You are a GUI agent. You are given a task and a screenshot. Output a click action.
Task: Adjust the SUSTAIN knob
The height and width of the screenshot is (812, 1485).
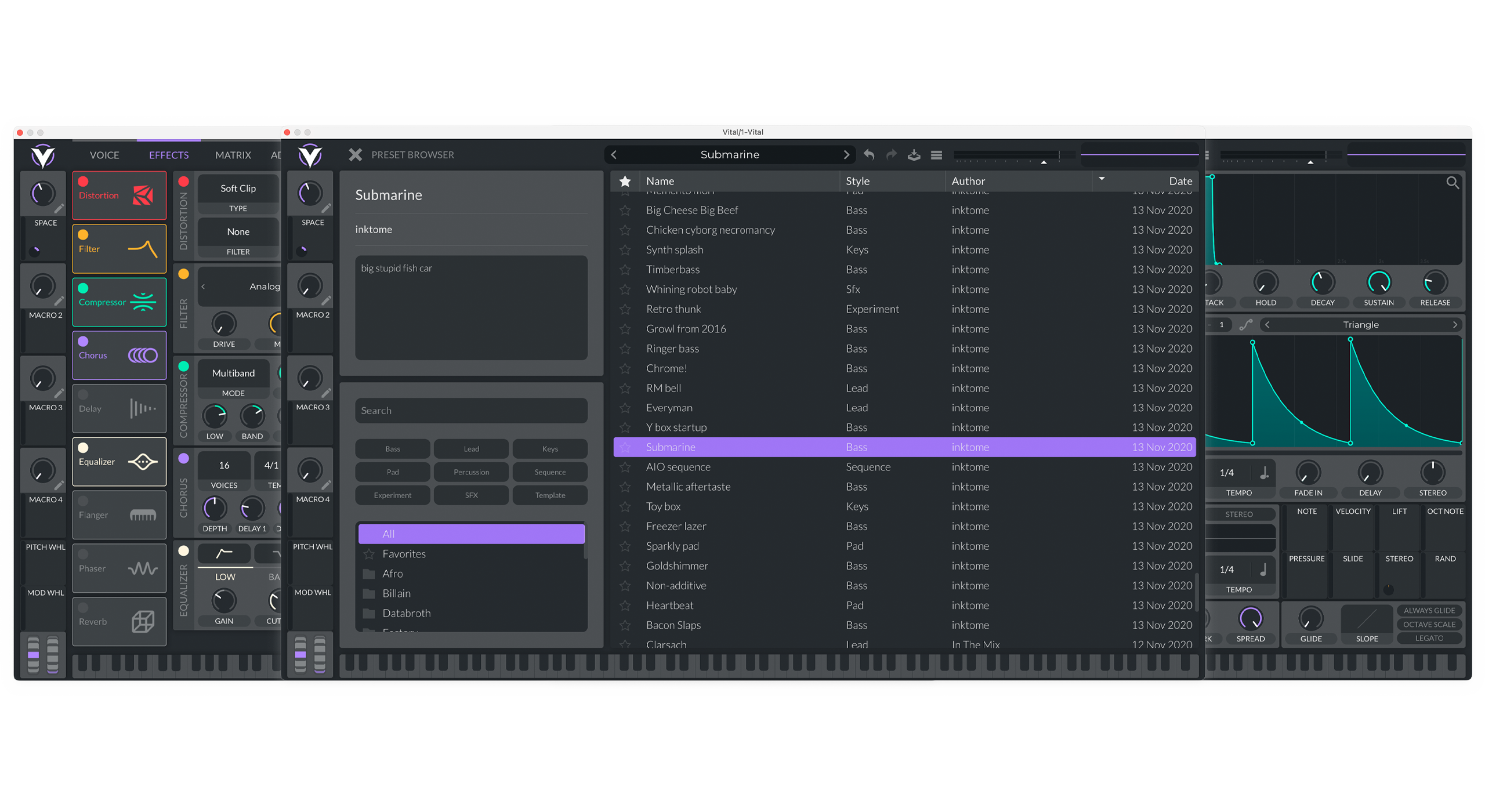tap(1378, 283)
